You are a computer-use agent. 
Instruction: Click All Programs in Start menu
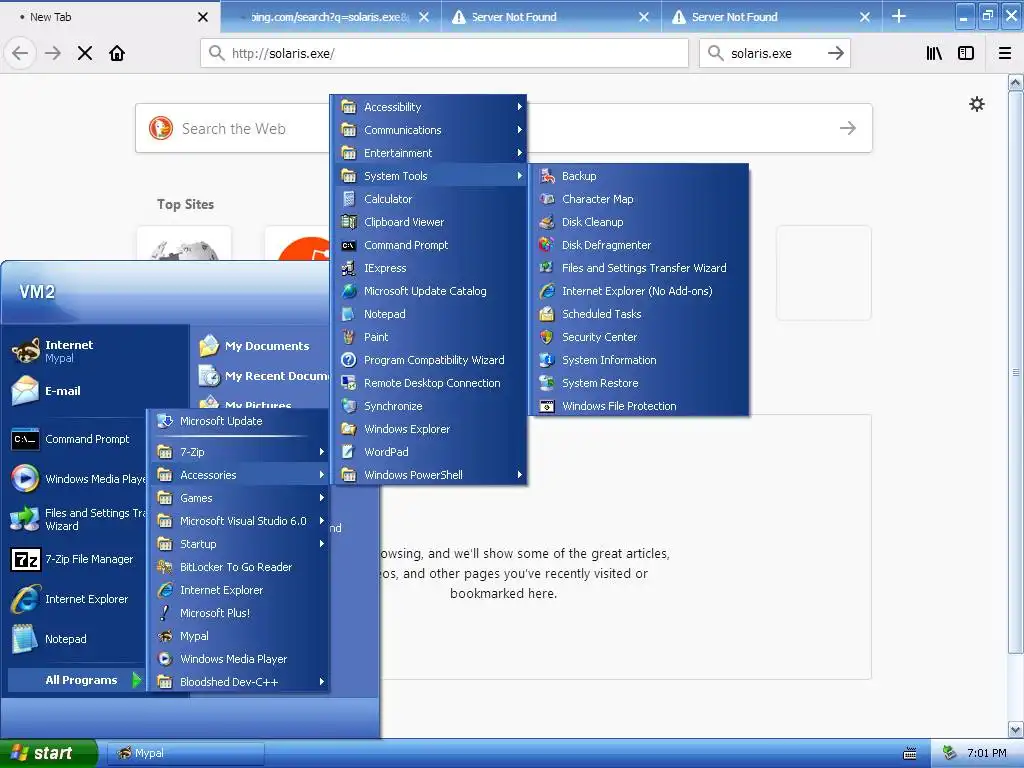(76, 680)
